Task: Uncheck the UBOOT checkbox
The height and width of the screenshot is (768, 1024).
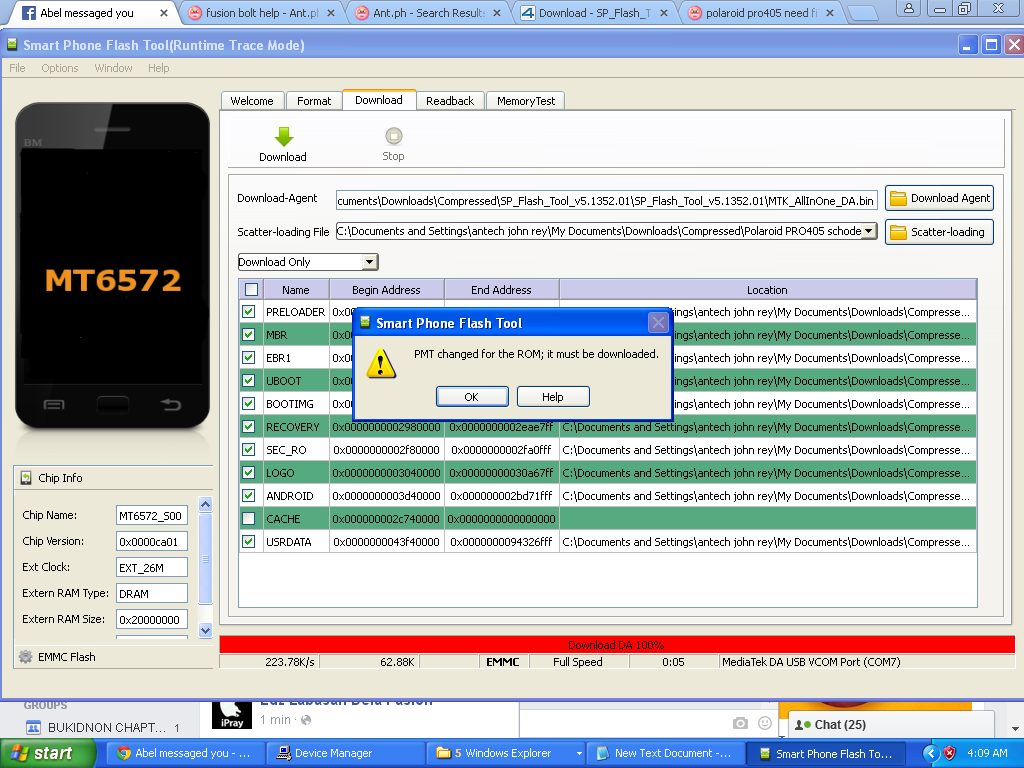Action: 249,380
